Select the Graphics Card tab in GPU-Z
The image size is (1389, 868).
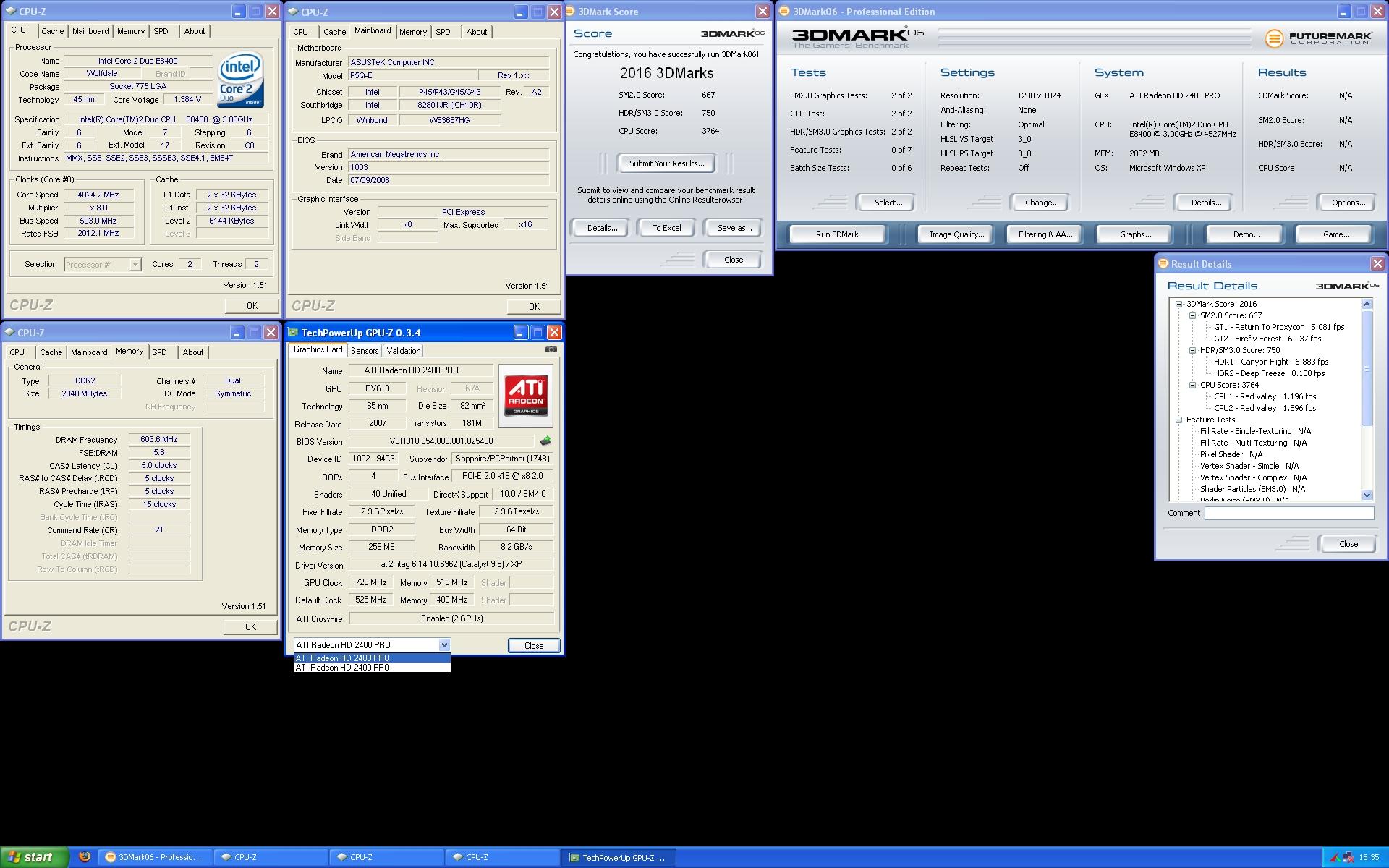318,349
